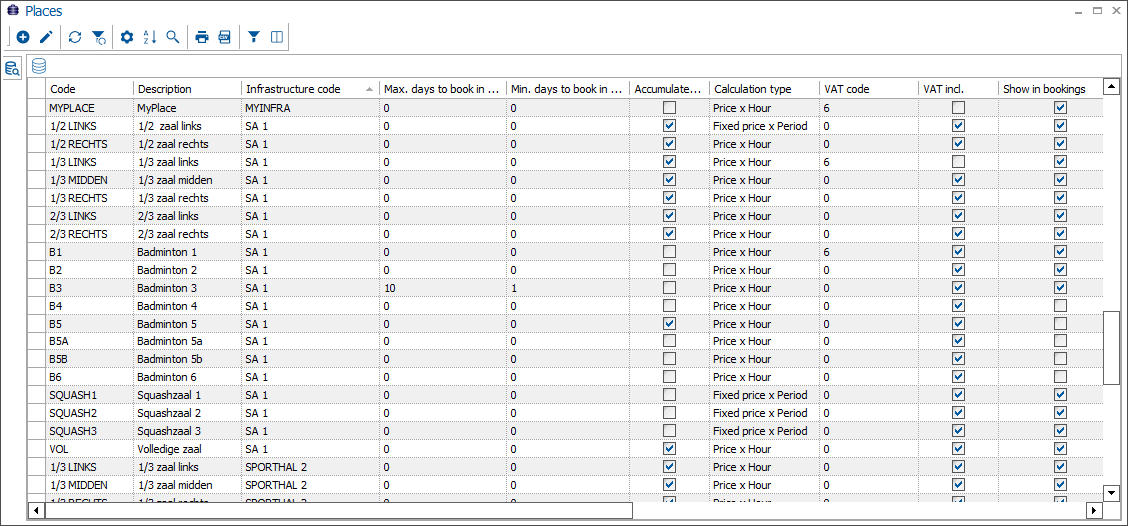1128x526 pixels.
Task: Refresh the places list
Action: (75, 37)
